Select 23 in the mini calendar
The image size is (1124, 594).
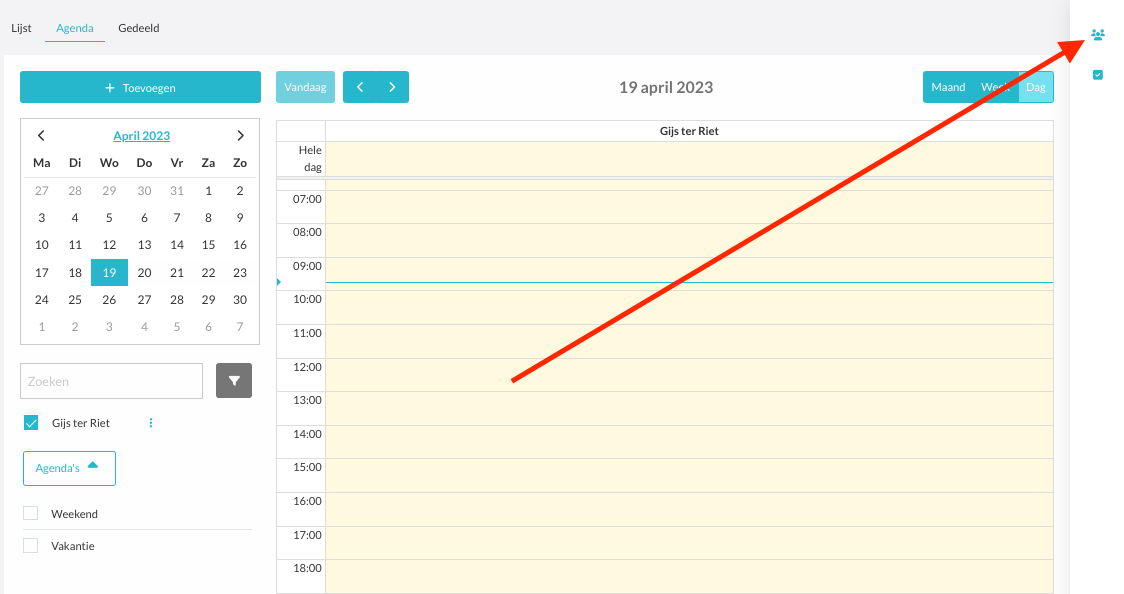pos(239,272)
